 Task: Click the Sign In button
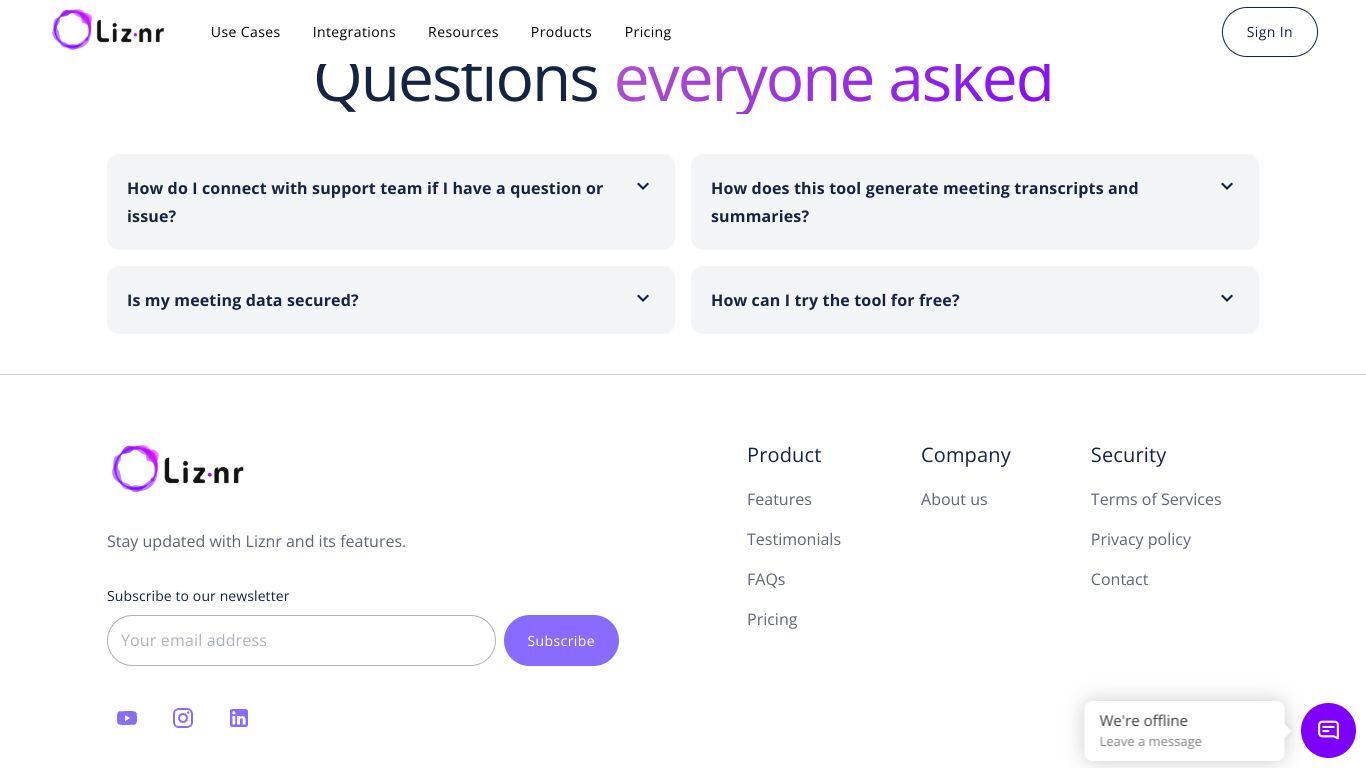coord(1270,32)
